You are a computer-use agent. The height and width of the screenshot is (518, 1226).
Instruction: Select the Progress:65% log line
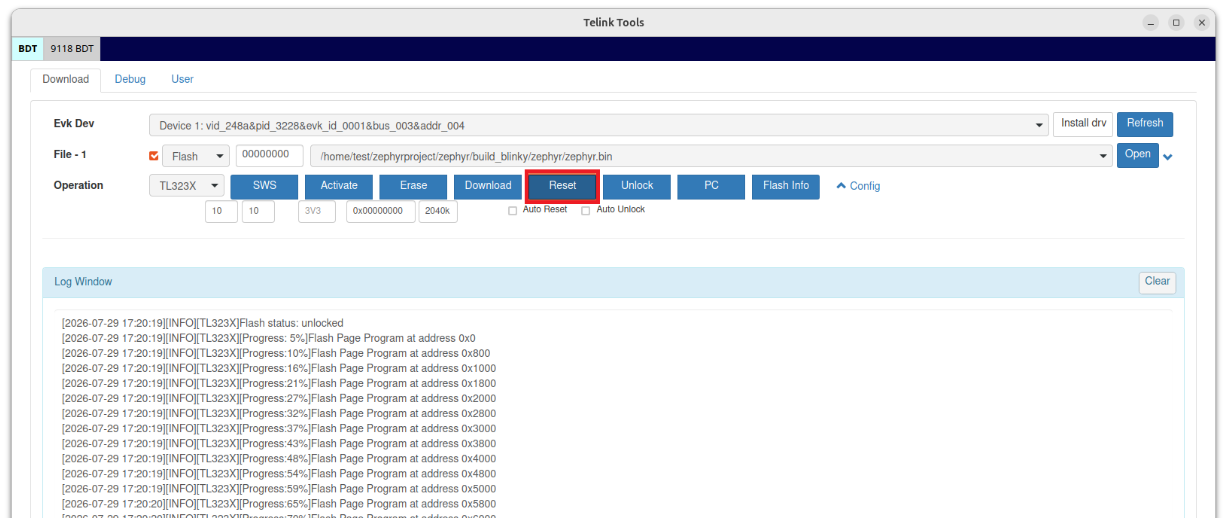(279, 504)
